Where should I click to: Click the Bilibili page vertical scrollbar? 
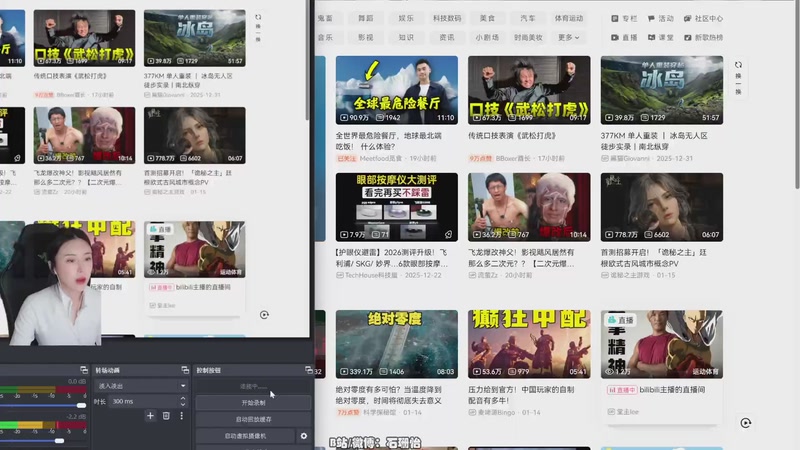(797, 97)
